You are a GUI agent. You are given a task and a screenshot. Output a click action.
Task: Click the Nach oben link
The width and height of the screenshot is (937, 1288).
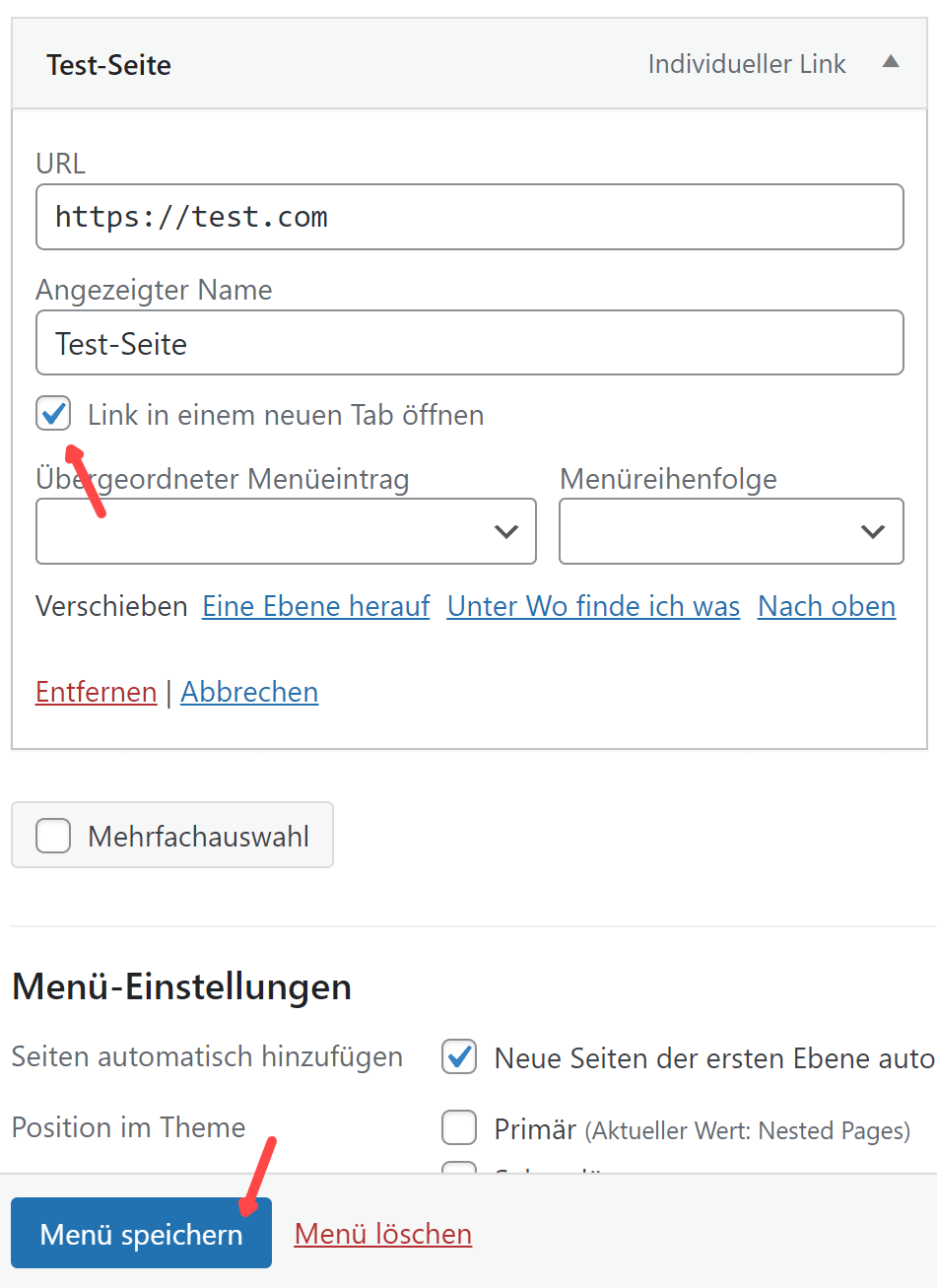point(826,606)
